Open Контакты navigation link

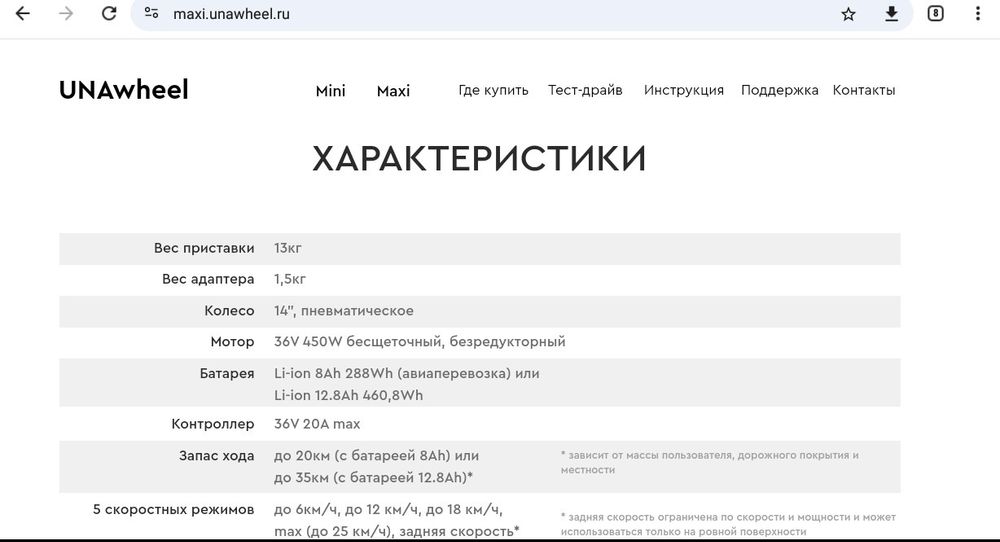pyautogui.click(x=864, y=91)
